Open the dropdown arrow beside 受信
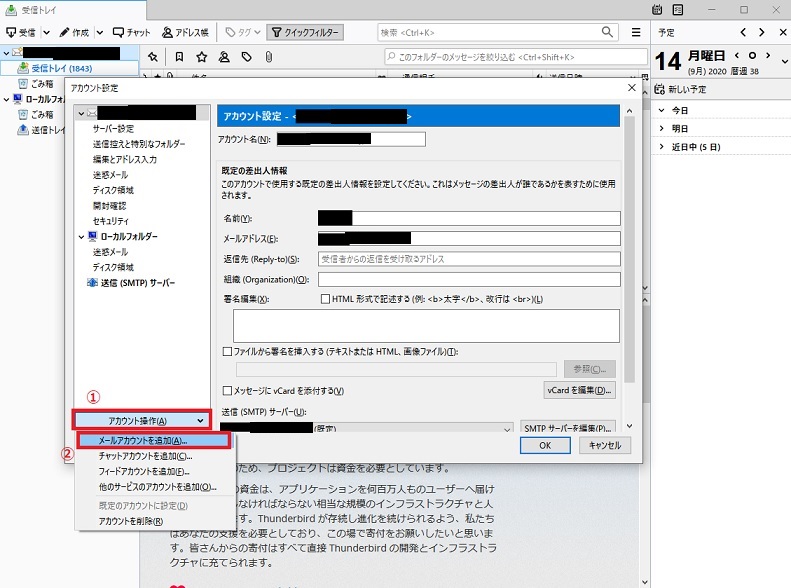The image size is (791, 588). click(46, 33)
